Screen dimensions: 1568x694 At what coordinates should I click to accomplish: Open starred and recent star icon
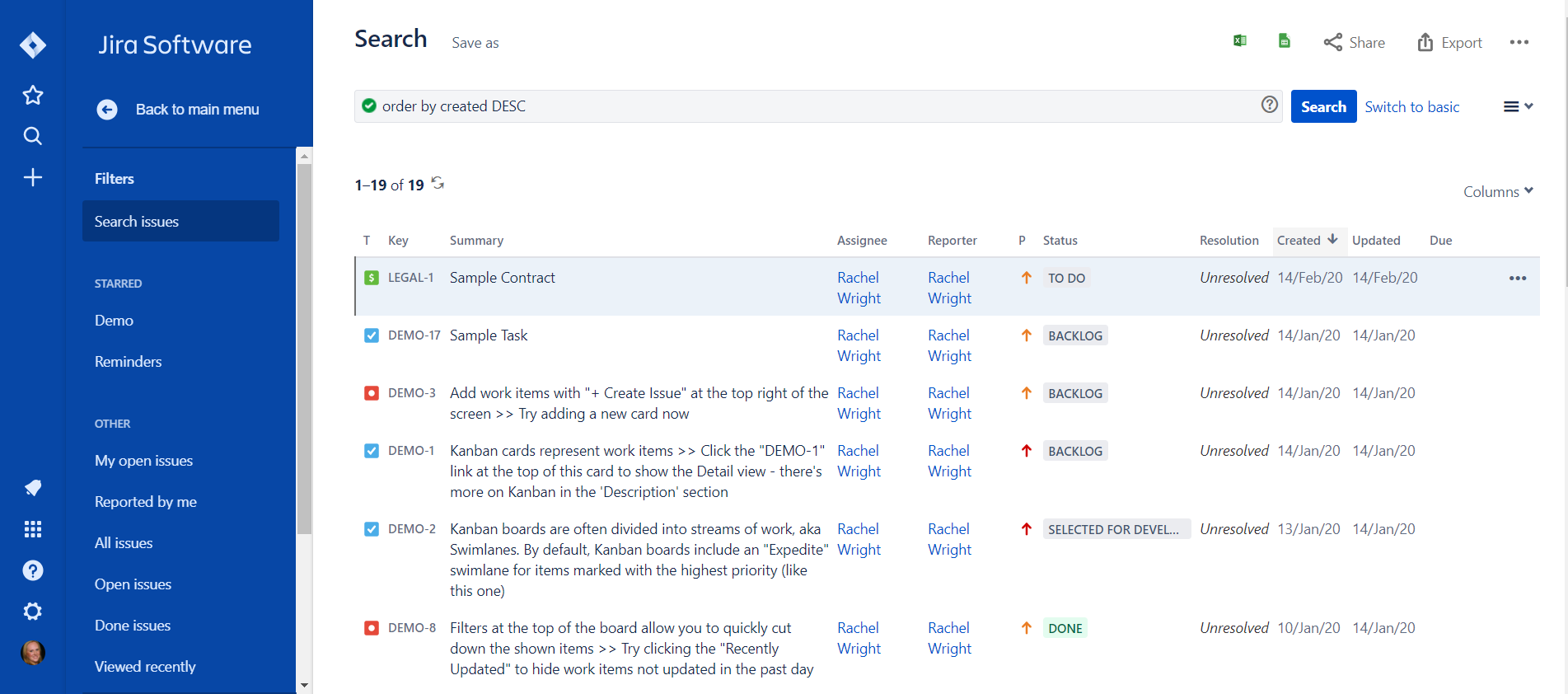point(33,95)
